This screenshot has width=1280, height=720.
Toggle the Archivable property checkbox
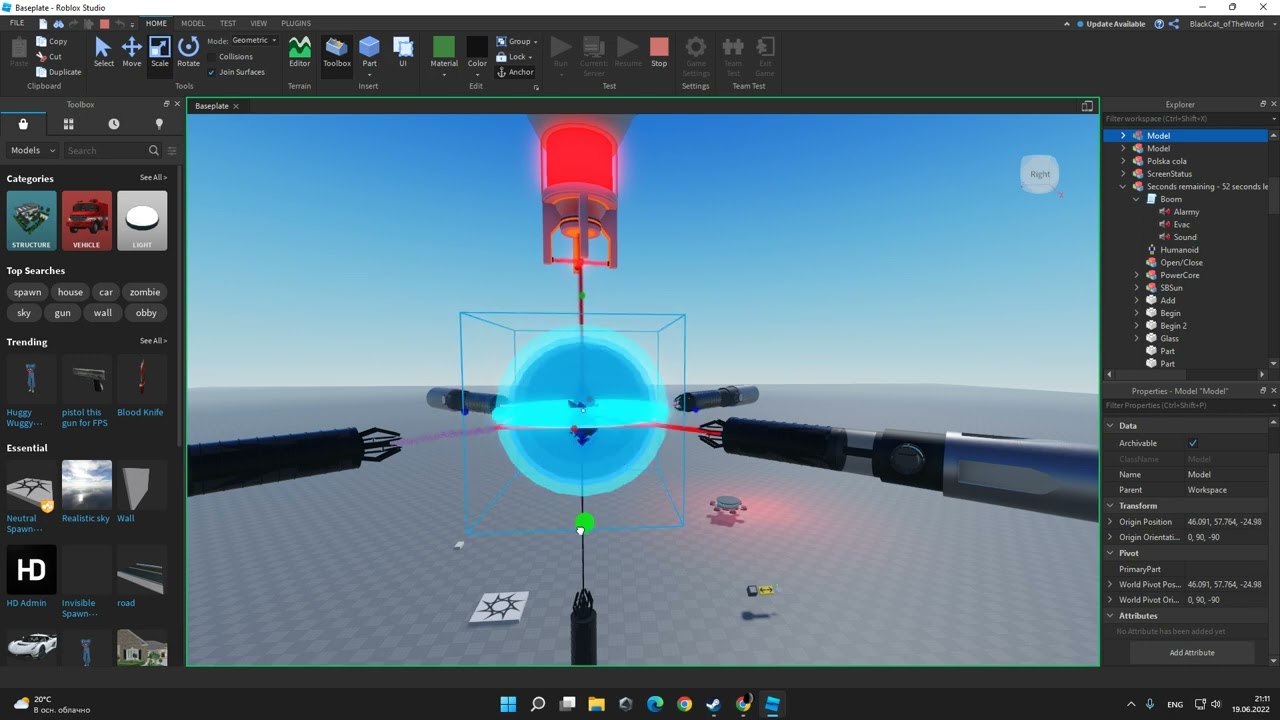point(1192,443)
